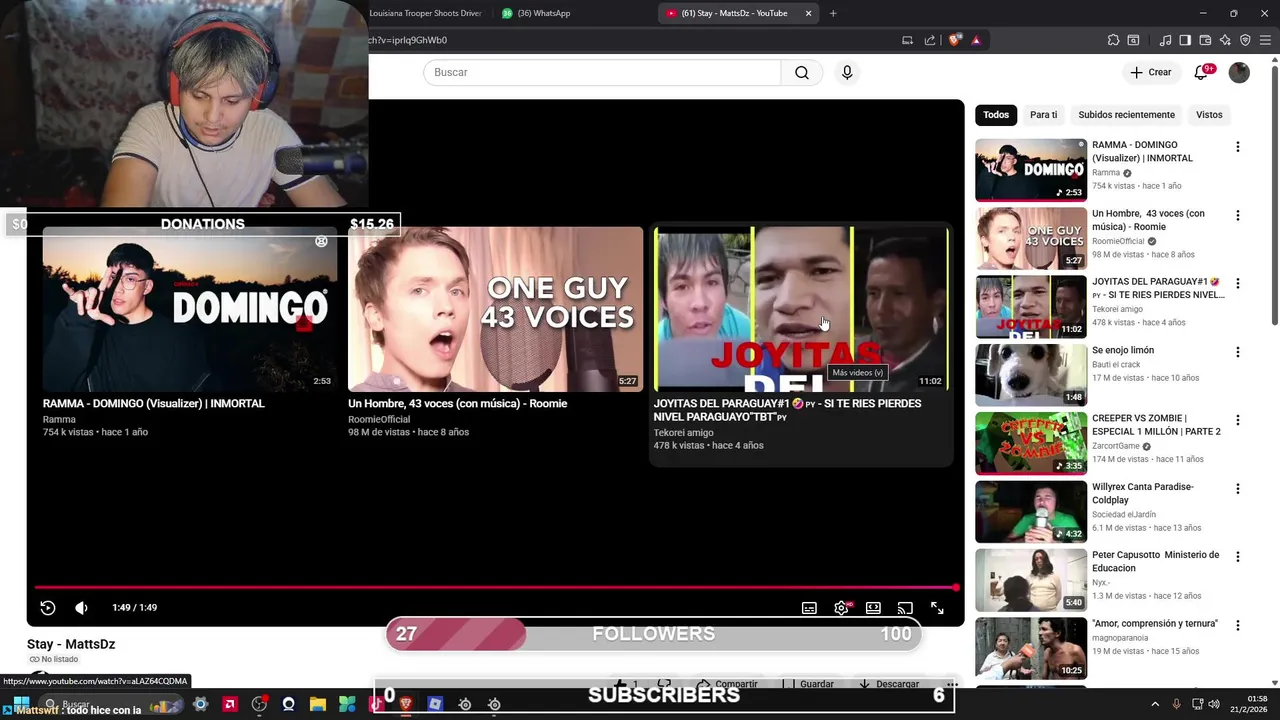Select the Subidos recientemente filter chip
Image resolution: width=1280 pixels, height=720 pixels.
pos(1126,115)
